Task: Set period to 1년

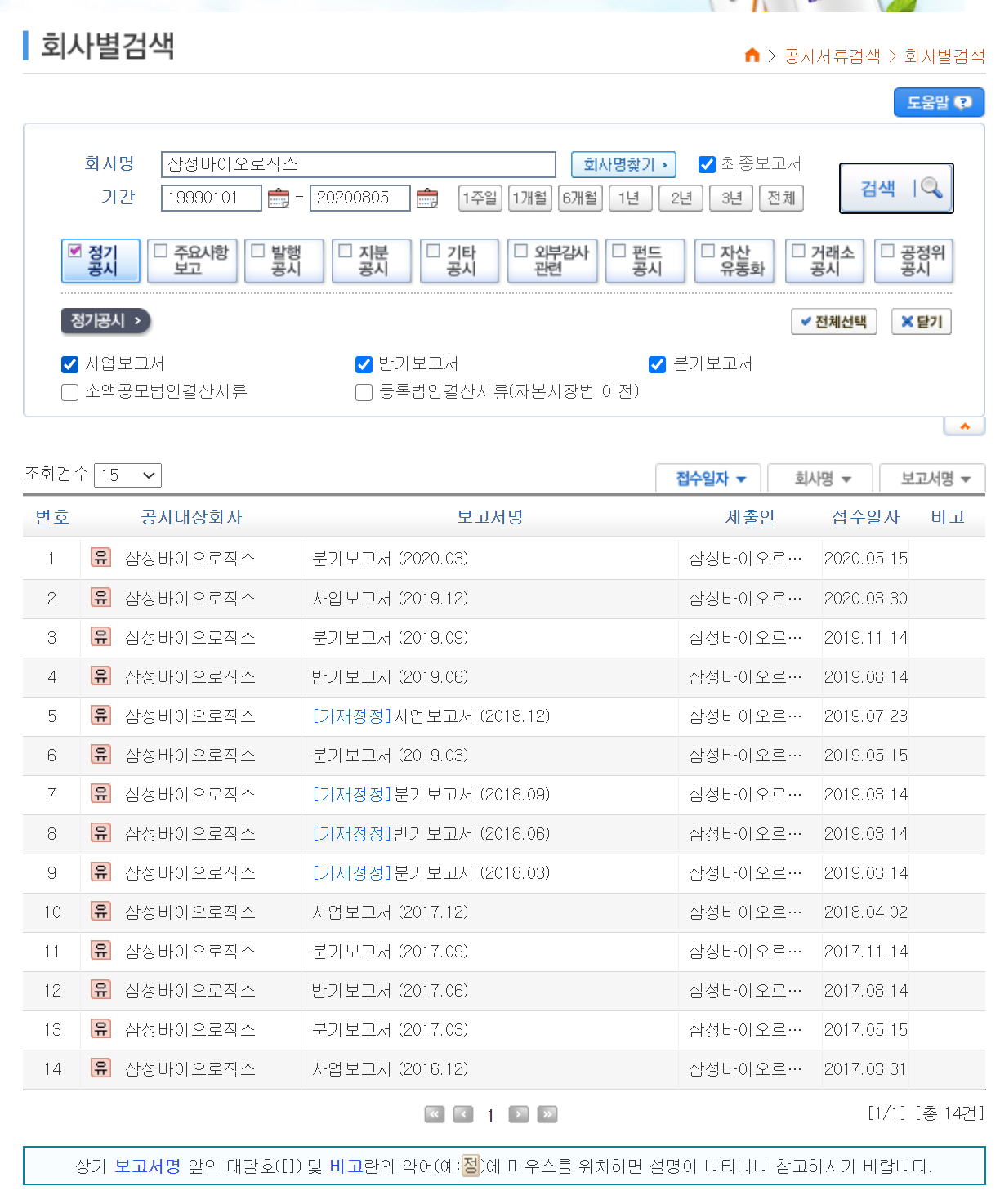Action: pos(629,198)
